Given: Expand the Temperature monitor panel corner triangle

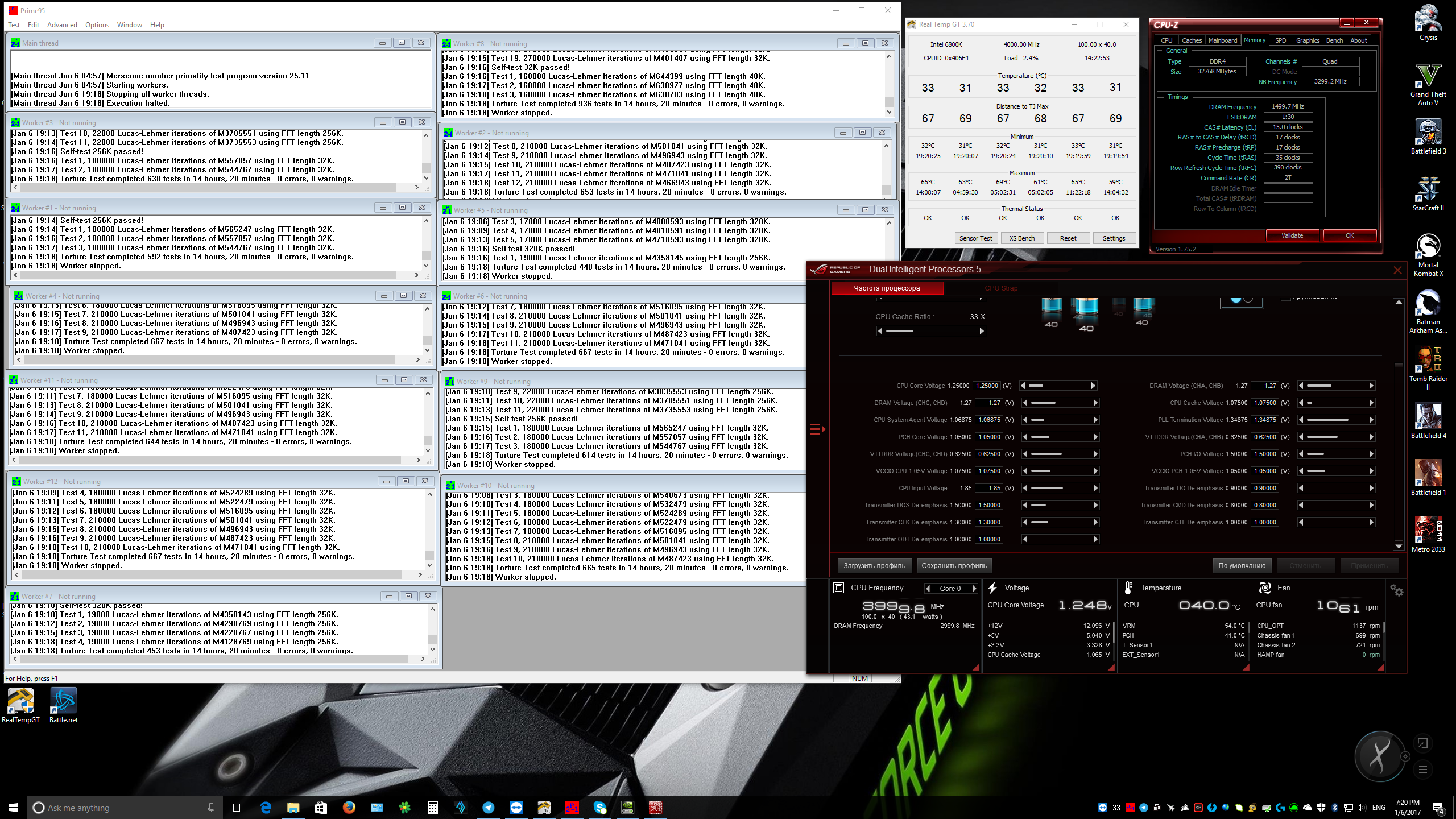Looking at the screenshot, I should click(1246, 668).
